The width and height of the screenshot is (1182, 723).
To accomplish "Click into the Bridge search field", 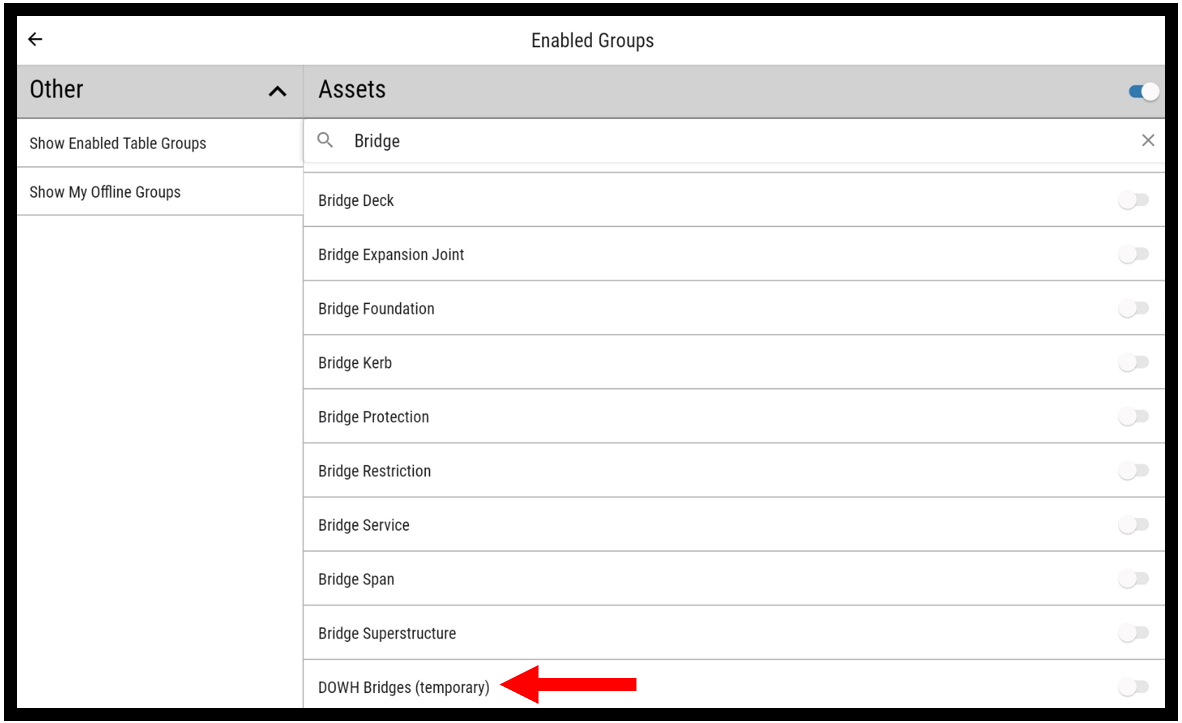I will pyautogui.click(x=700, y=141).
